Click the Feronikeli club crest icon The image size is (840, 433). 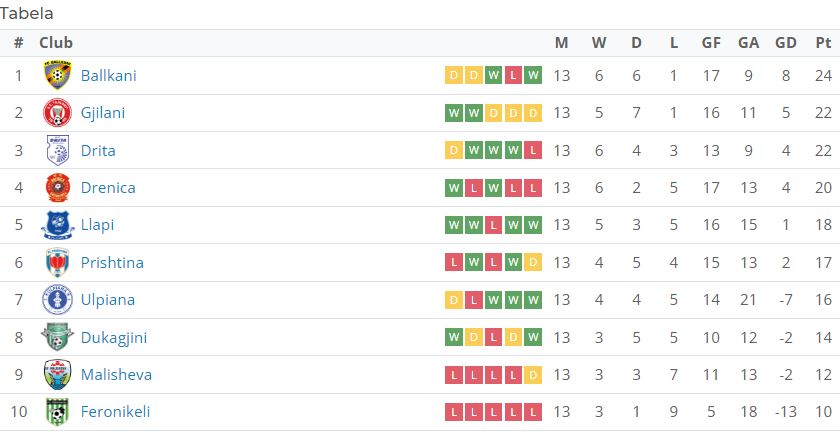point(57,412)
